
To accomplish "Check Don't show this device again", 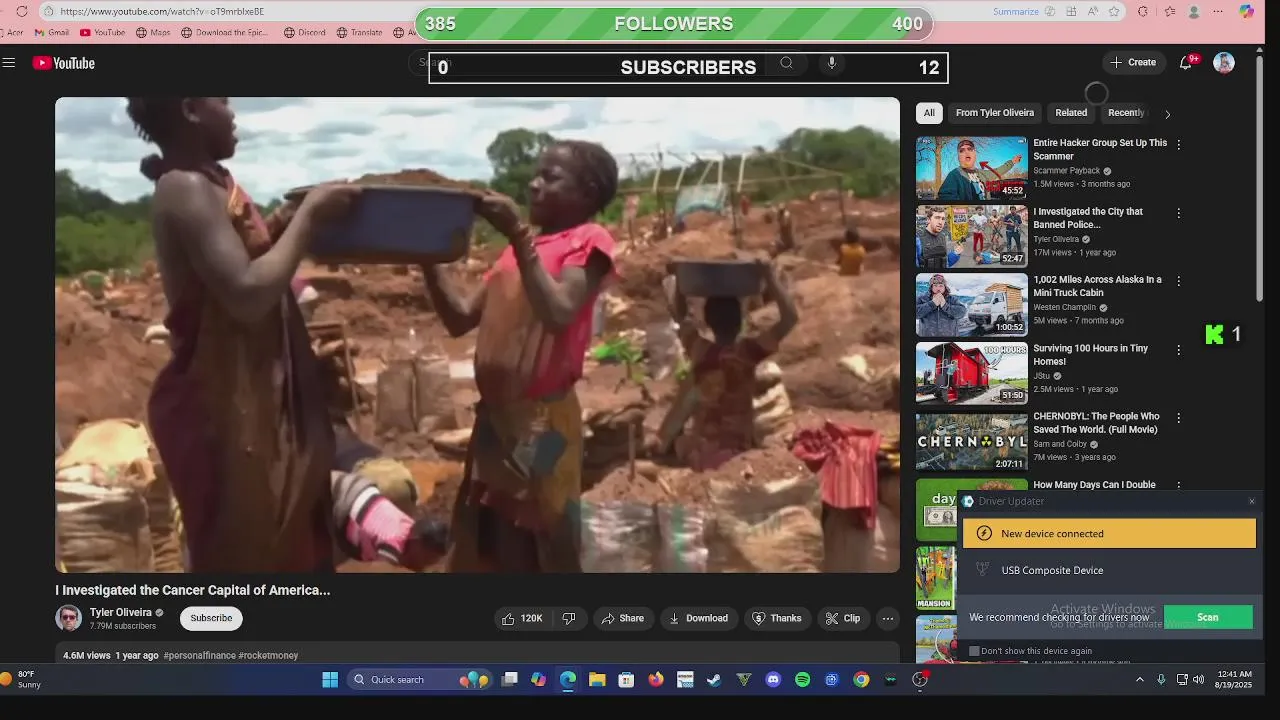I will [x=974, y=651].
